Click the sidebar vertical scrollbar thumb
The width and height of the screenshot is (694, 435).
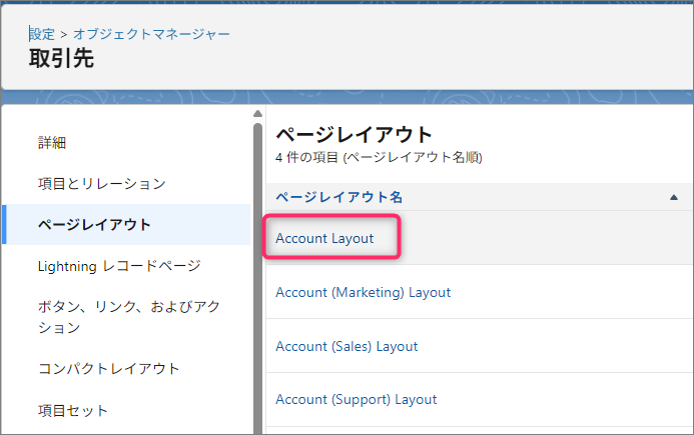[x=258, y=270]
